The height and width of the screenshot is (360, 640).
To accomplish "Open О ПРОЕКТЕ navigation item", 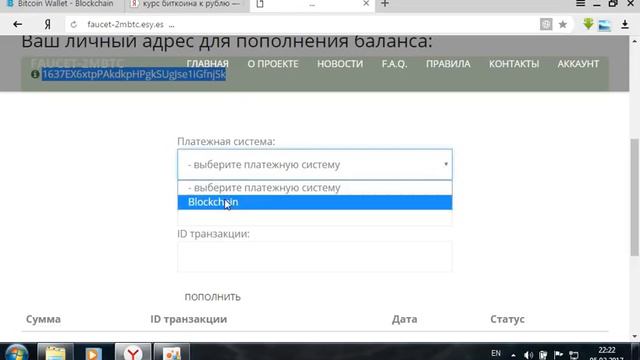I will 273,64.
